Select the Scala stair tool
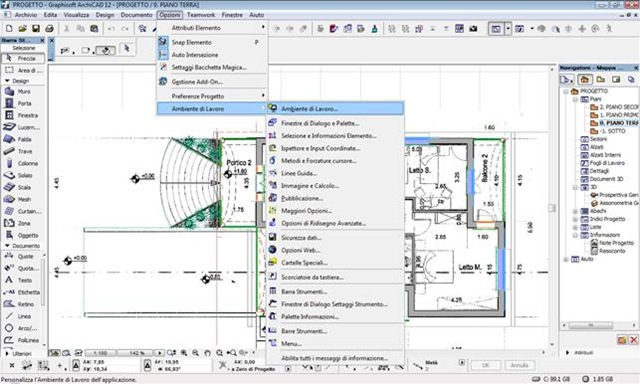Screen dimensions: 640x384 click(x=23, y=187)
